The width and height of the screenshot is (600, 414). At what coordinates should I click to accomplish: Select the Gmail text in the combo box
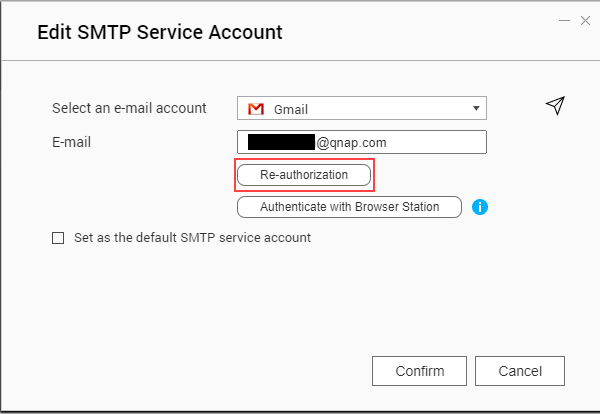coord(292,108)
